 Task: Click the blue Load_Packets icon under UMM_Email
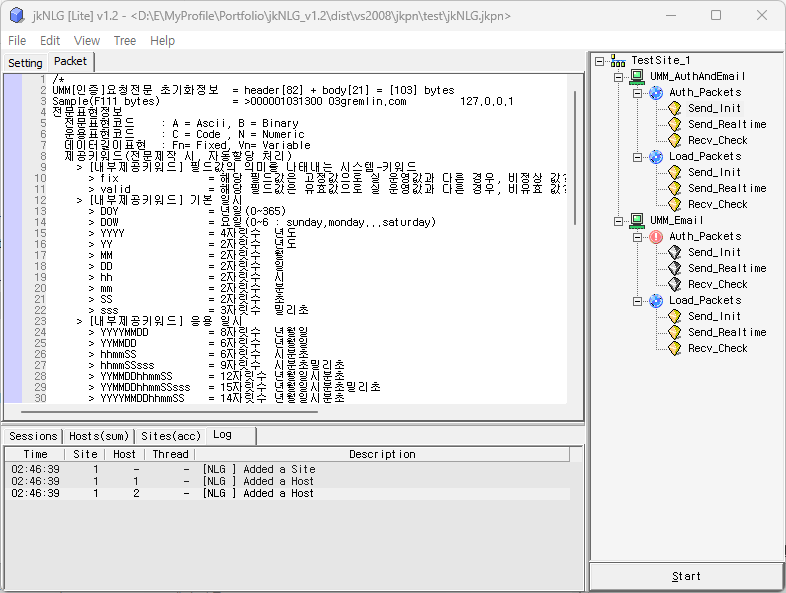click(656, 300)
